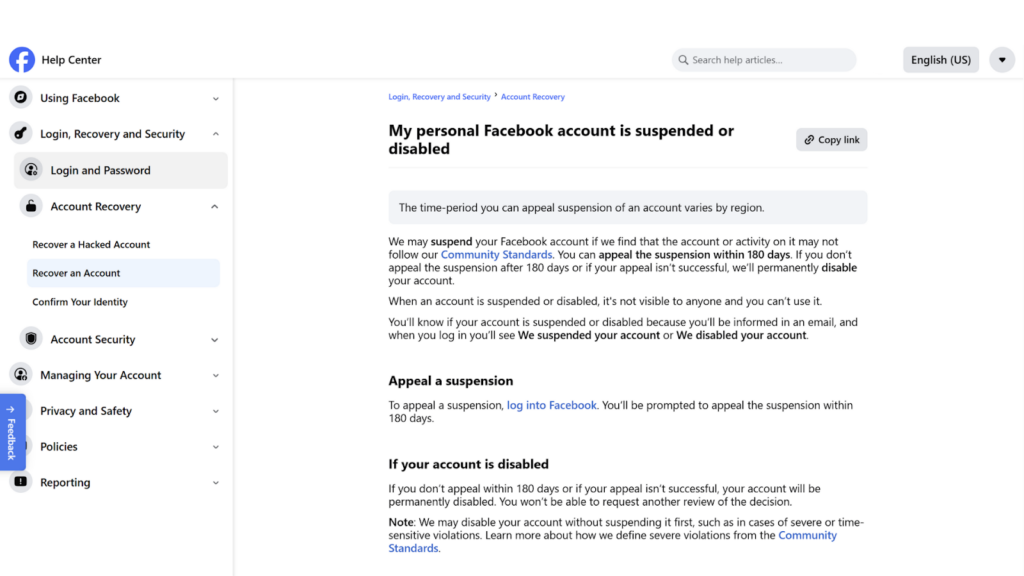Image resolution: width=1024 pixels, height=576 pixels.
Task: Open the English (US) language selector
Action: click(940, 60)
